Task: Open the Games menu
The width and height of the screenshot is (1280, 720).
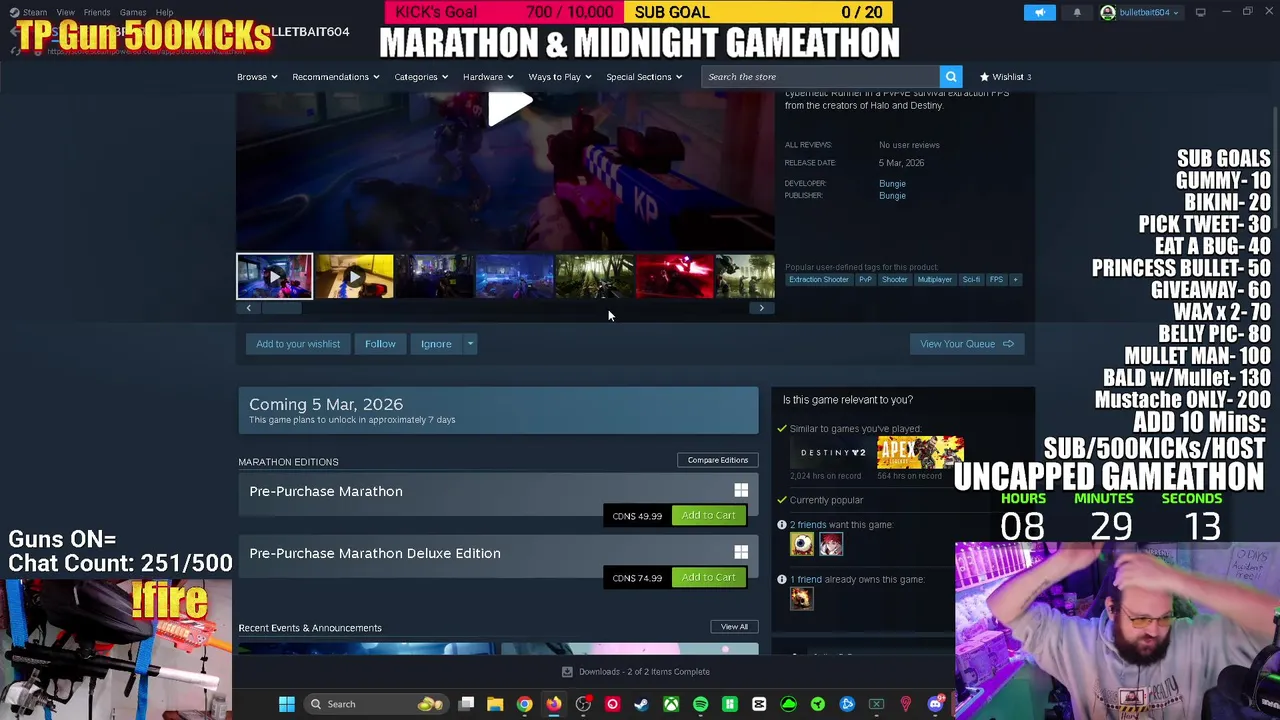Action: pyautogui.click(x=133, y=12)
